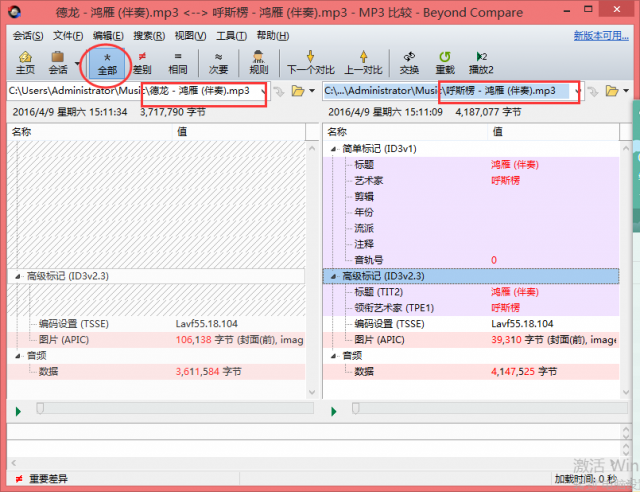Collapse 高级标记 (ID3v2.3) in left pane
This screenshot has width=640, height=492.
tap(18, 276)
